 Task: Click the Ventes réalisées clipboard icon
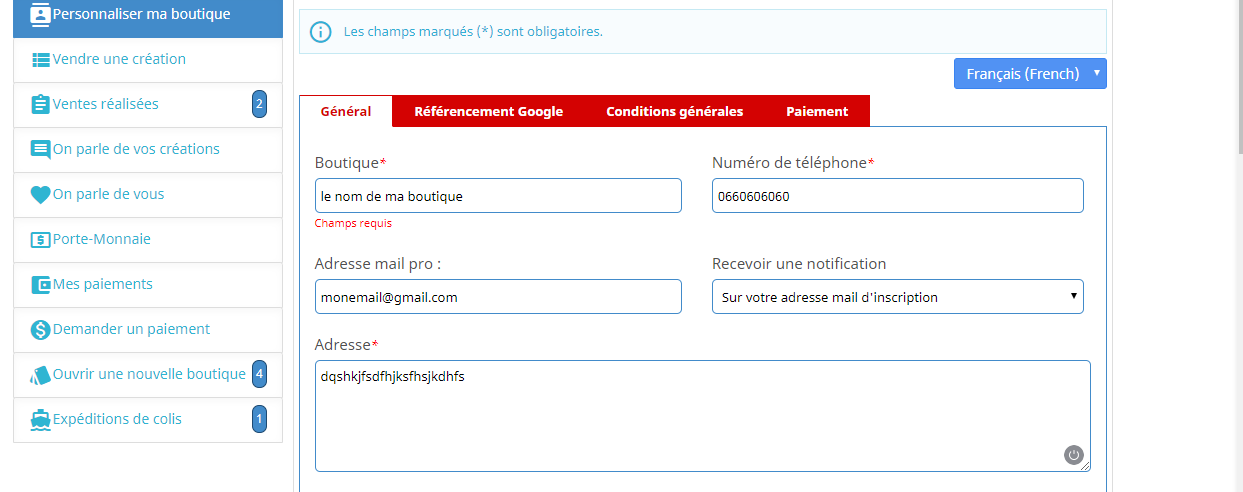[41, 104]
